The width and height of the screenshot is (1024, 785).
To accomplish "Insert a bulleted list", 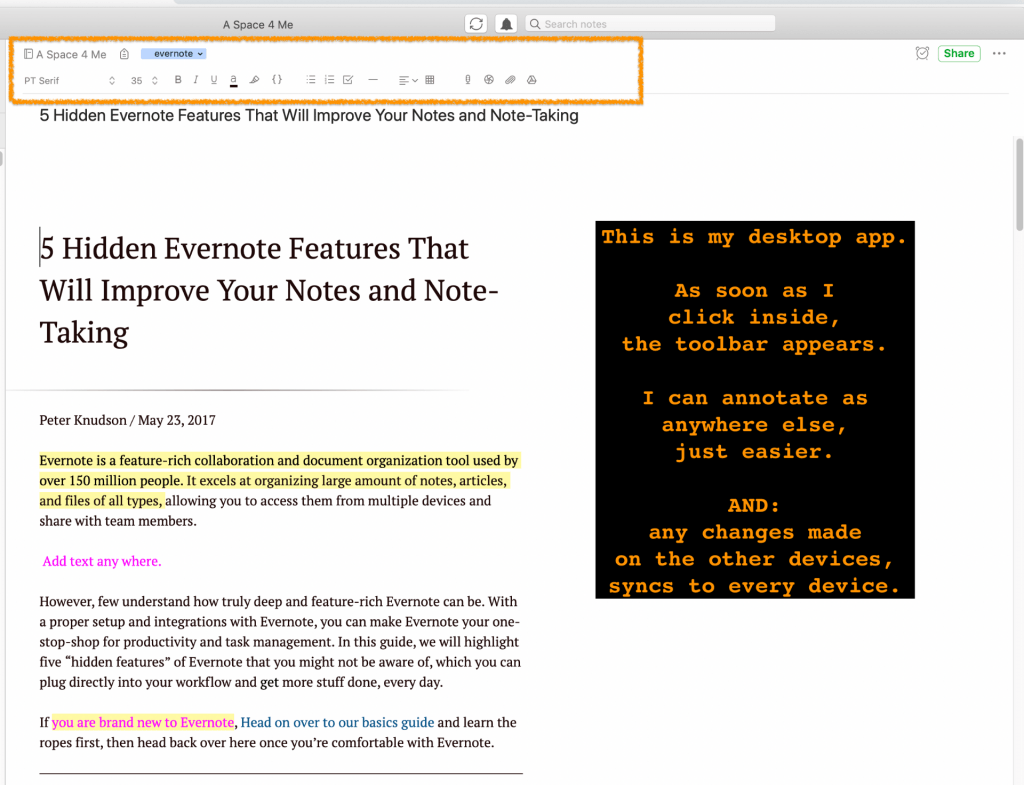I will click(x=311, y=80).
